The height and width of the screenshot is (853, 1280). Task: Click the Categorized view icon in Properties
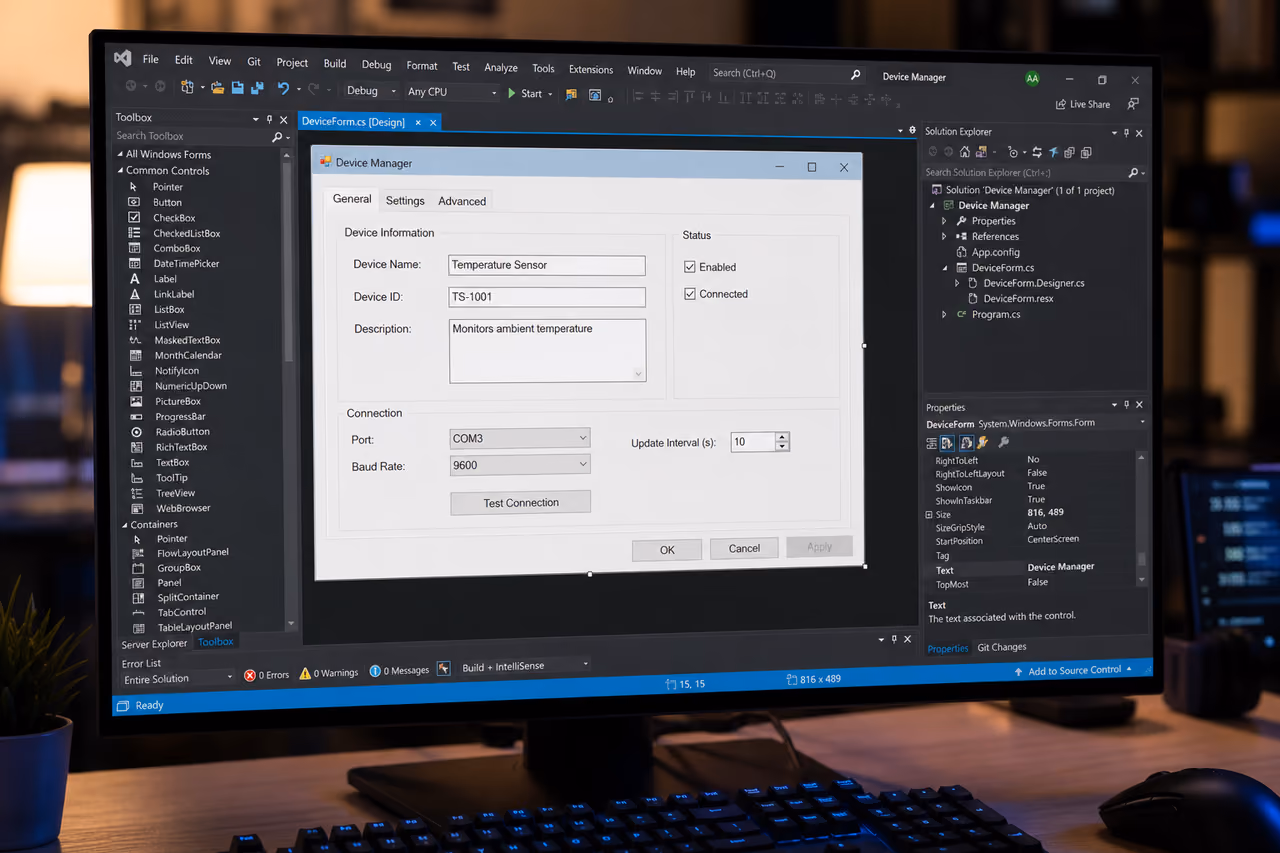pyautogui.click(x=932, y=442)
